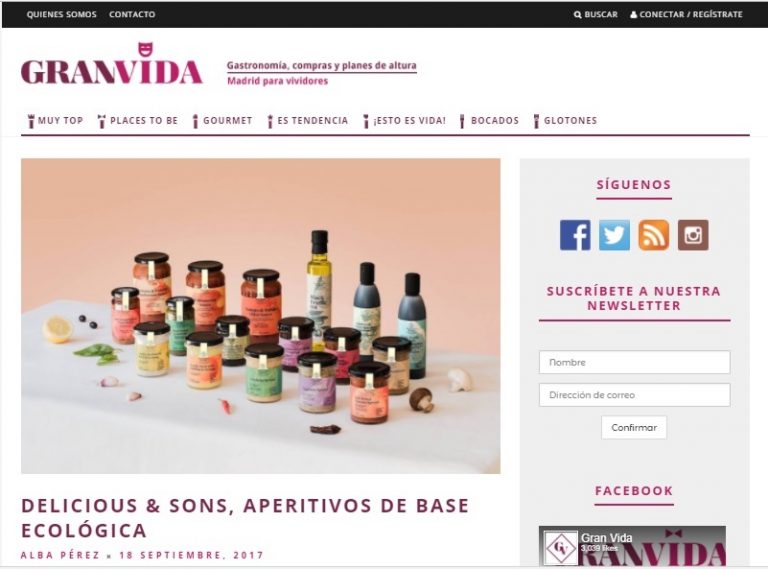The height and width of the screenshot is (569, 768).
Task: Click the user icon beside Conectar / Regístrate
Action: (x=633, y=15)
